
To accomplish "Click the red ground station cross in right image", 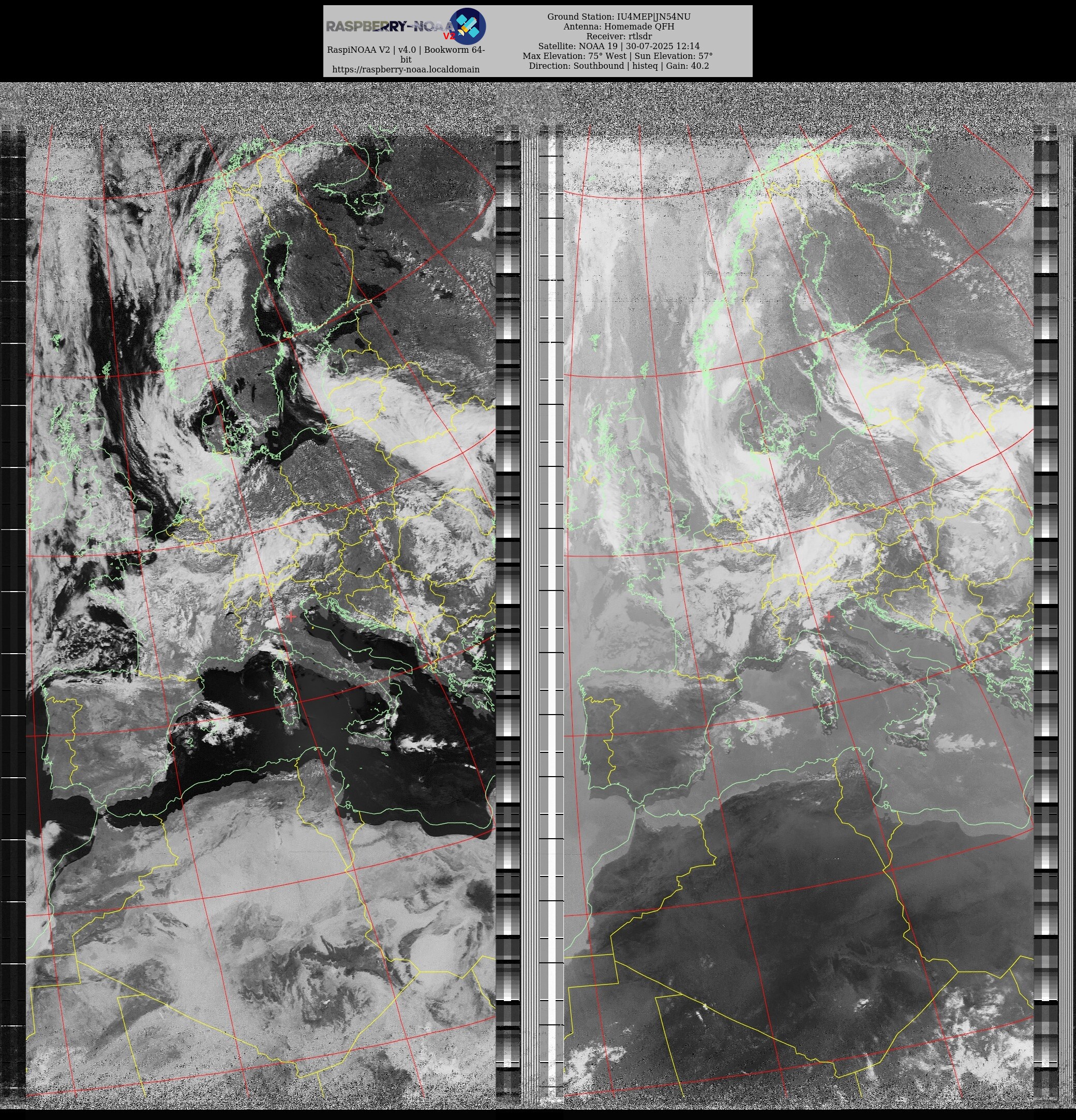I will (x=830, y=616).
